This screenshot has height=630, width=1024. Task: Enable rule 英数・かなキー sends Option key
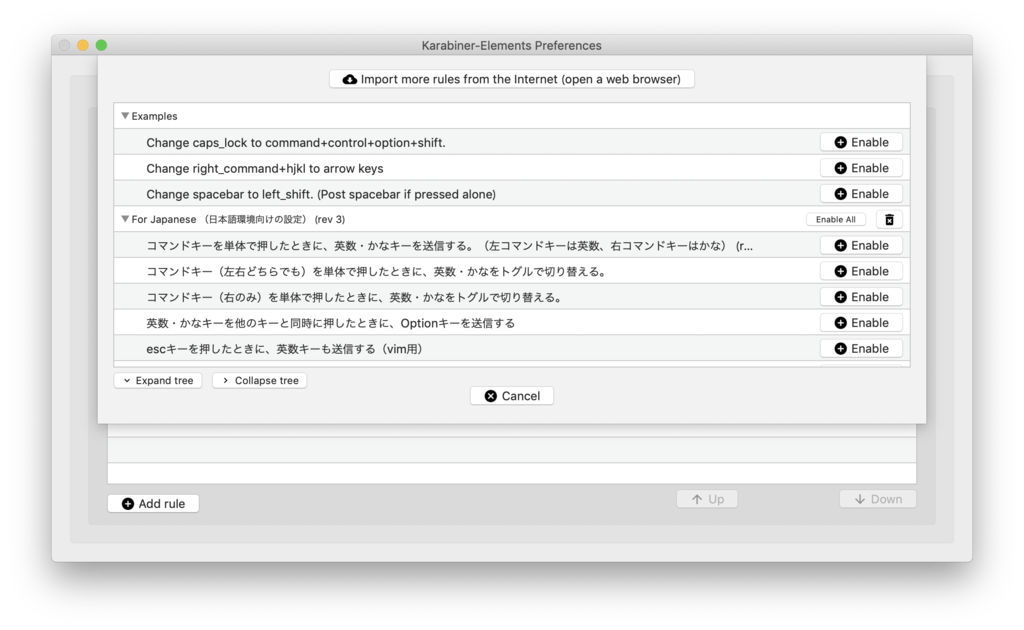coord(861,323)
